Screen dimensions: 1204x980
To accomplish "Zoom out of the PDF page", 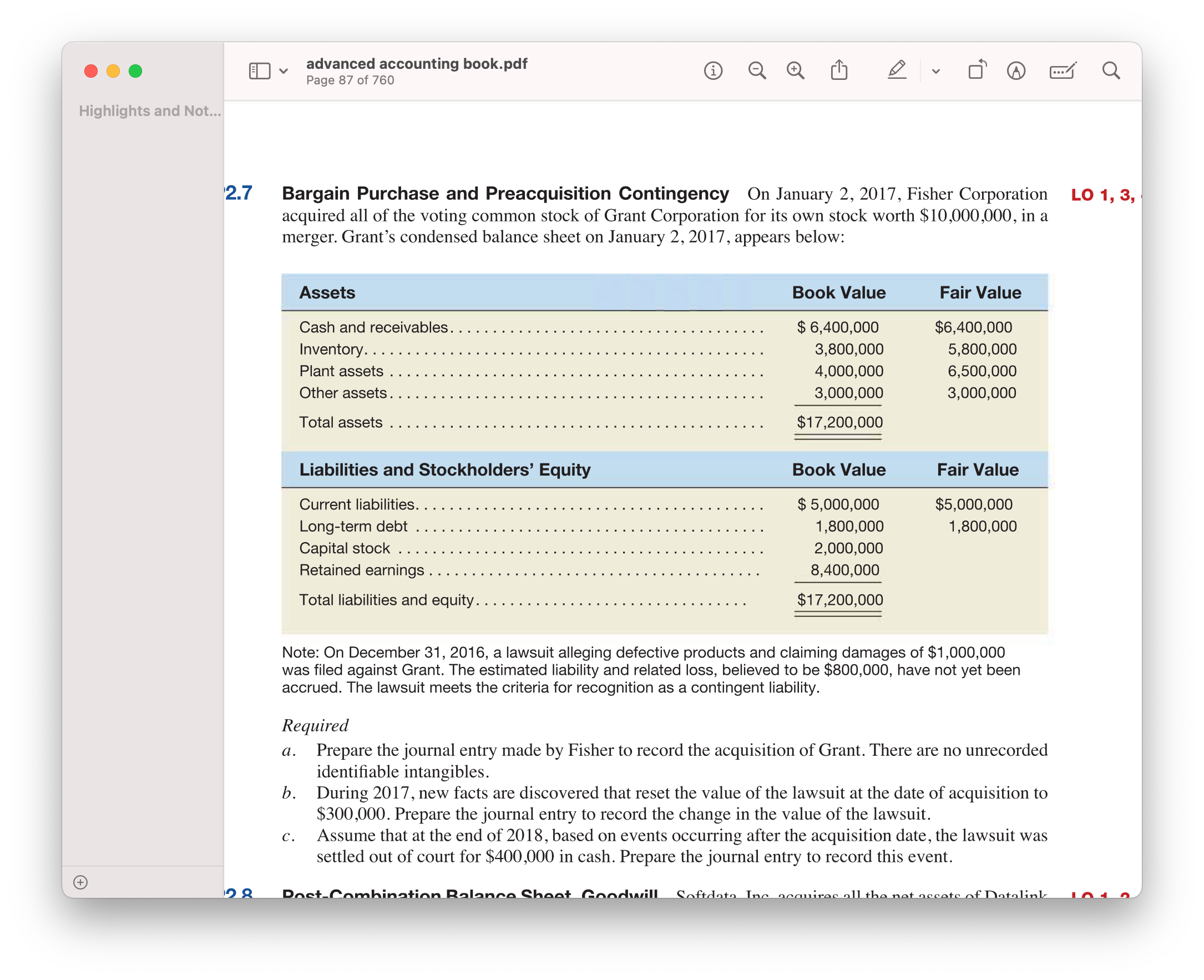I will 757,70.
